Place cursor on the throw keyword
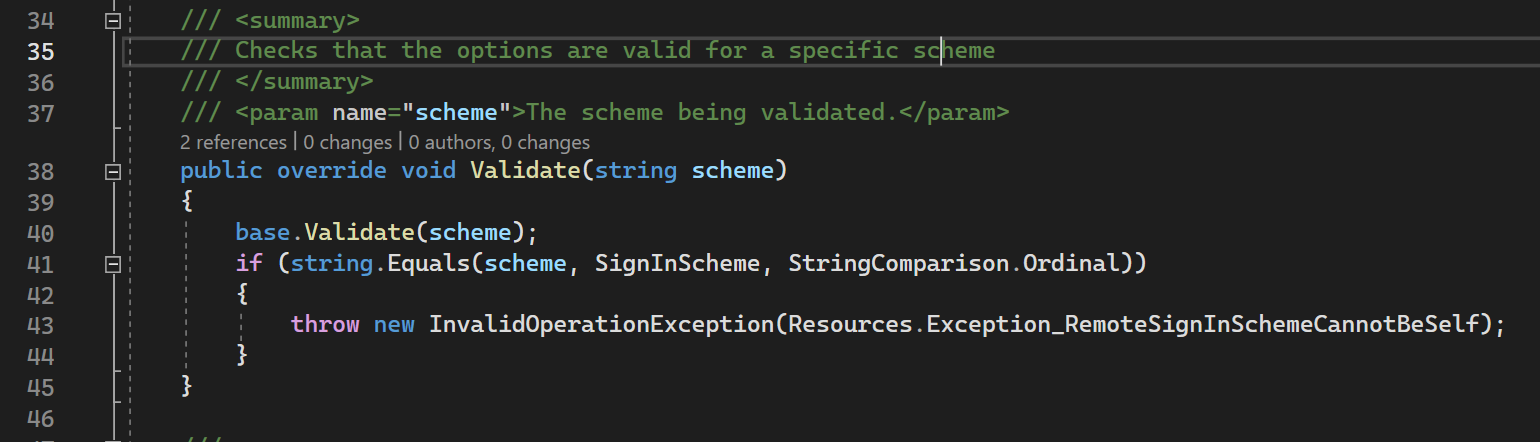1540x442 pixels. (325, 325)
